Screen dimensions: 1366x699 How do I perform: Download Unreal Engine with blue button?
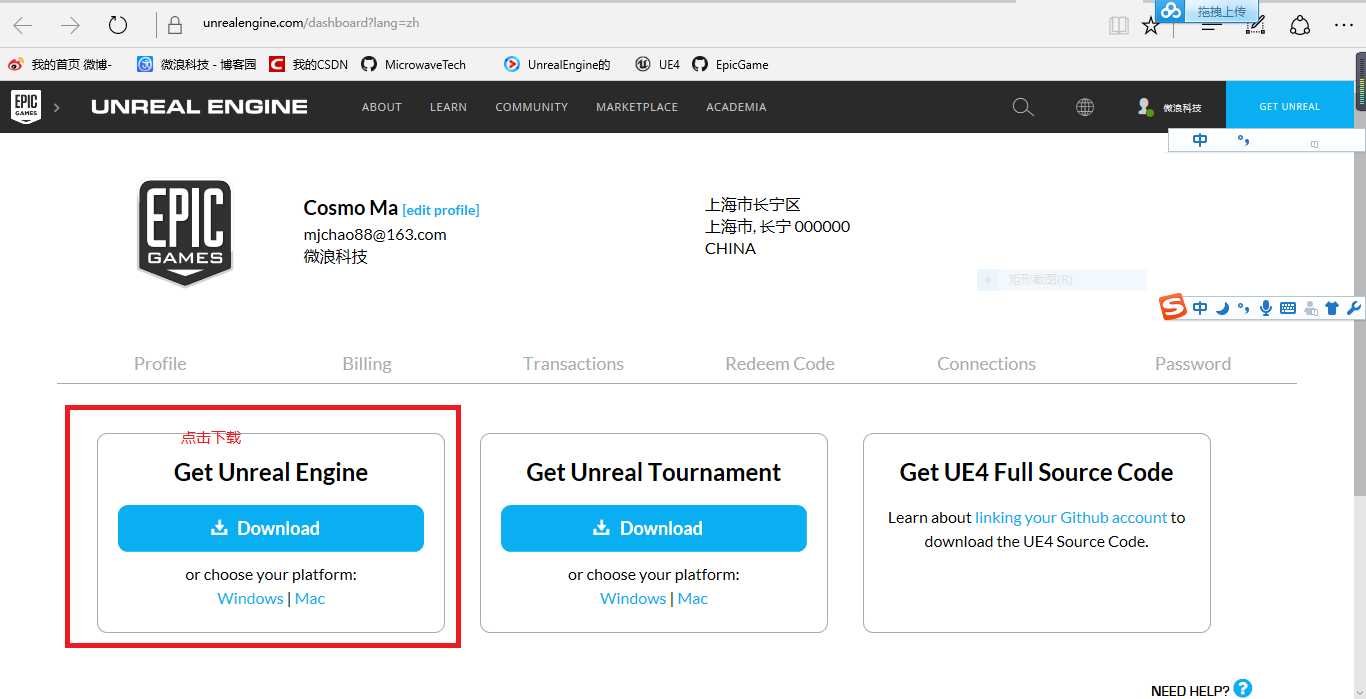[x=271, y=528]
